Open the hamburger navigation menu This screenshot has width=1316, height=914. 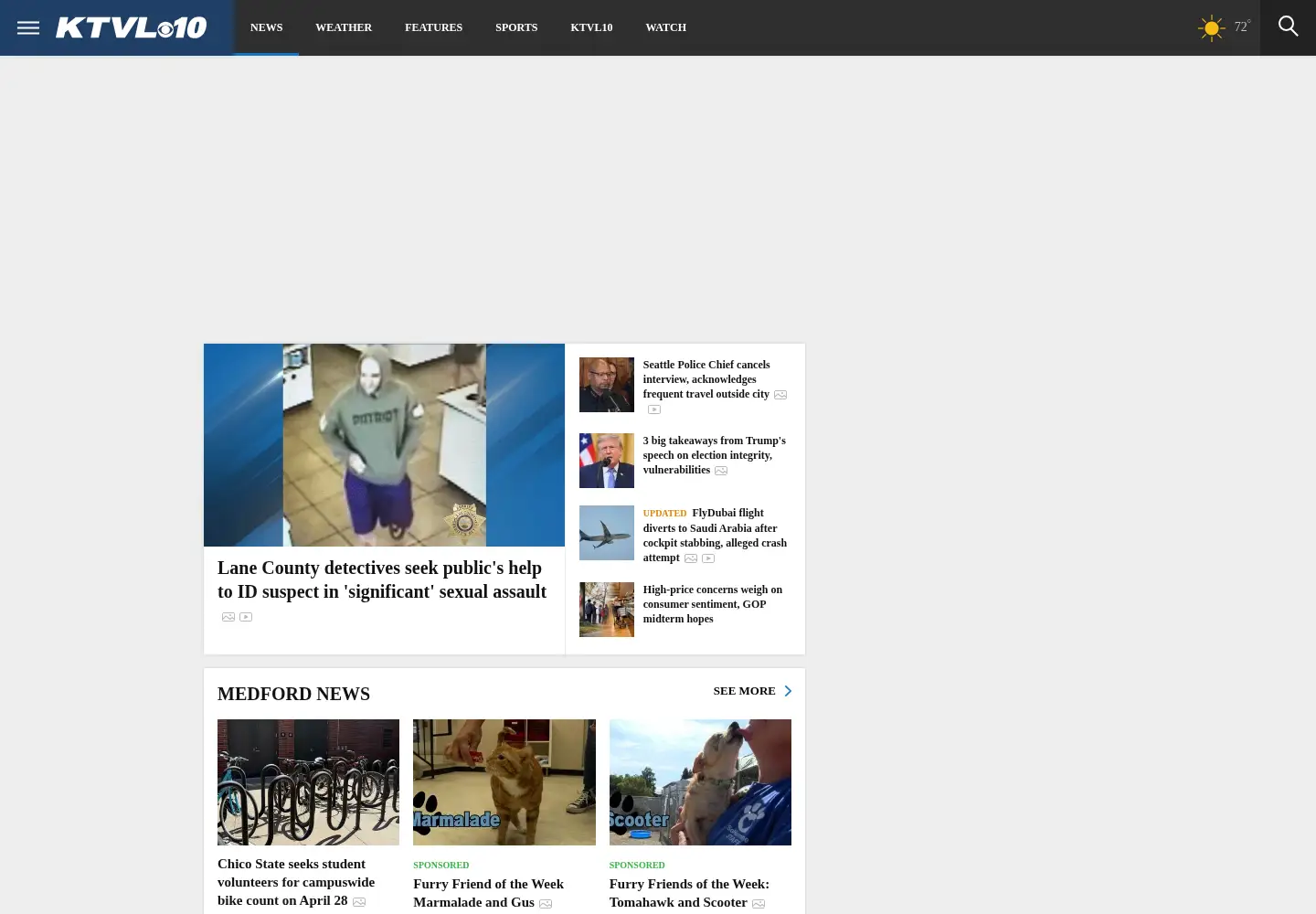point(28,27)
